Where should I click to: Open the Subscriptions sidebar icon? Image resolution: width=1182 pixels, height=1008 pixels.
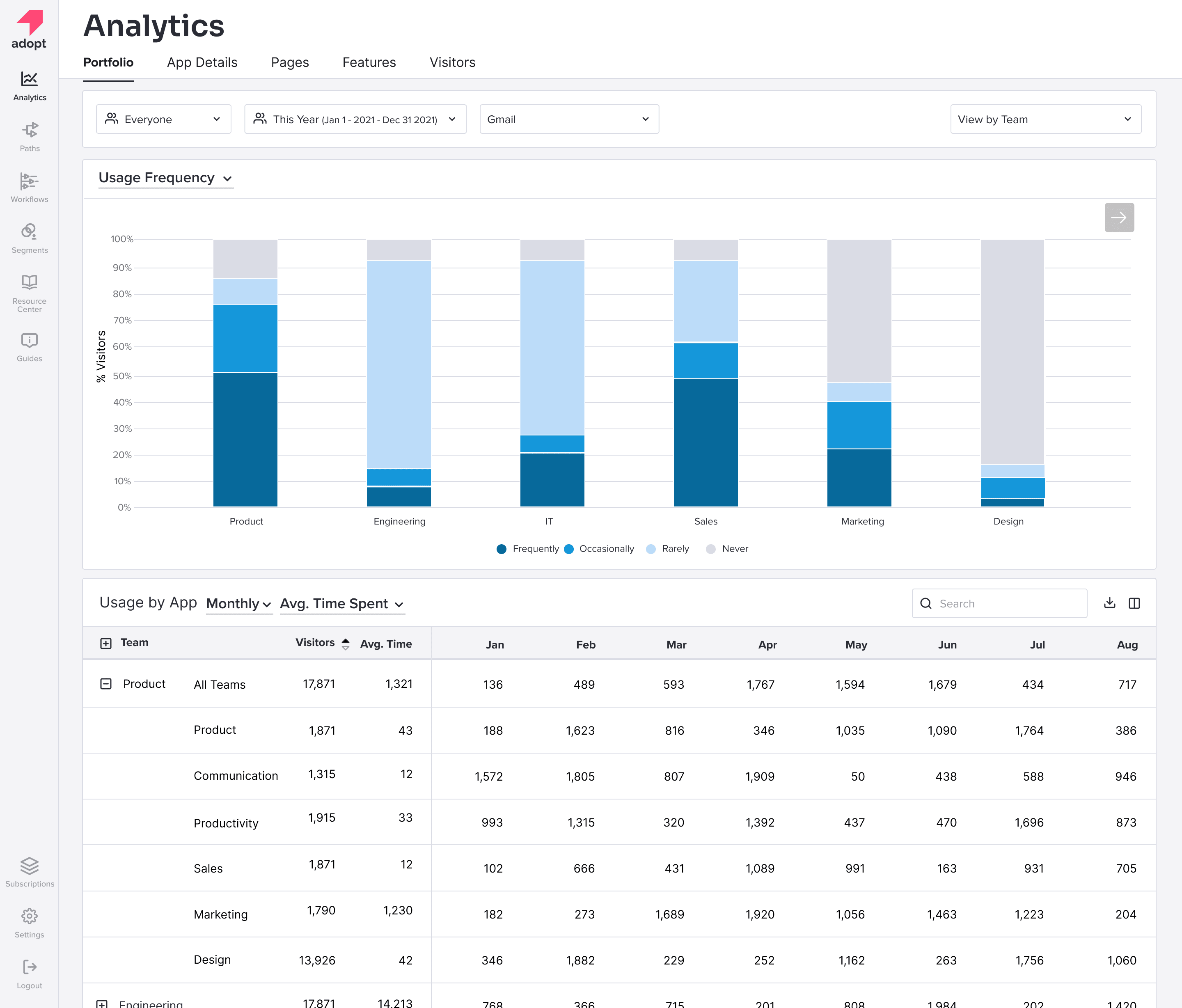(30, 866)
